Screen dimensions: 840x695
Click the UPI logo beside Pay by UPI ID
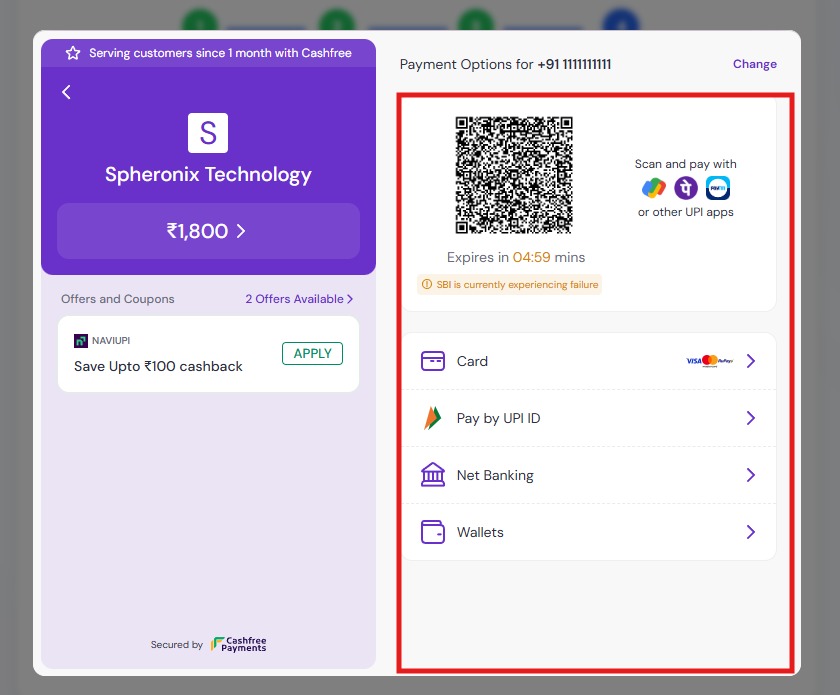tap(432, 418)
